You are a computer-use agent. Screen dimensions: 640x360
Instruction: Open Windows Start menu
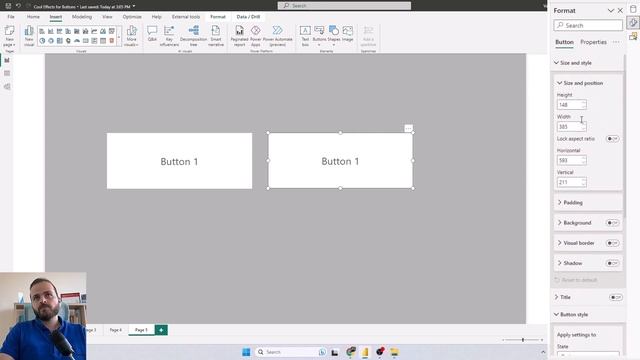246,352
